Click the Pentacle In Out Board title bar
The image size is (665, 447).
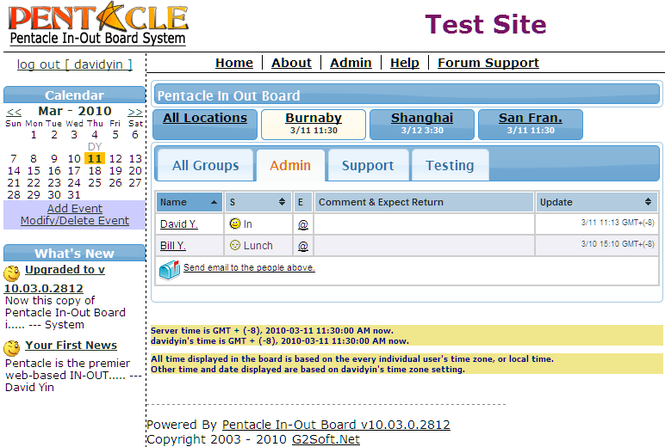(407, 94)
